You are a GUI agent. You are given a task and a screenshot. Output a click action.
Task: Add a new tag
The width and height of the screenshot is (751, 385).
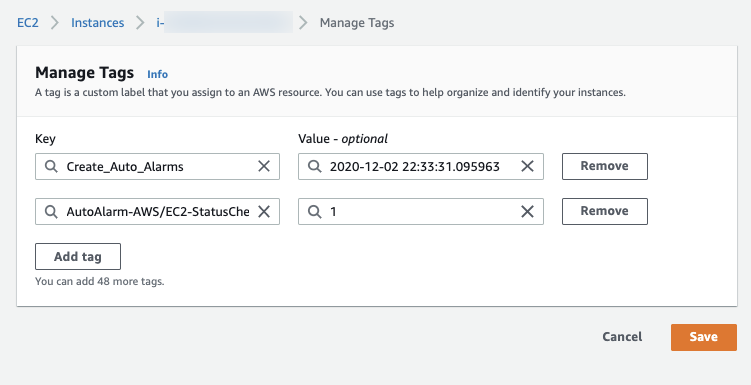coord(78,257)
